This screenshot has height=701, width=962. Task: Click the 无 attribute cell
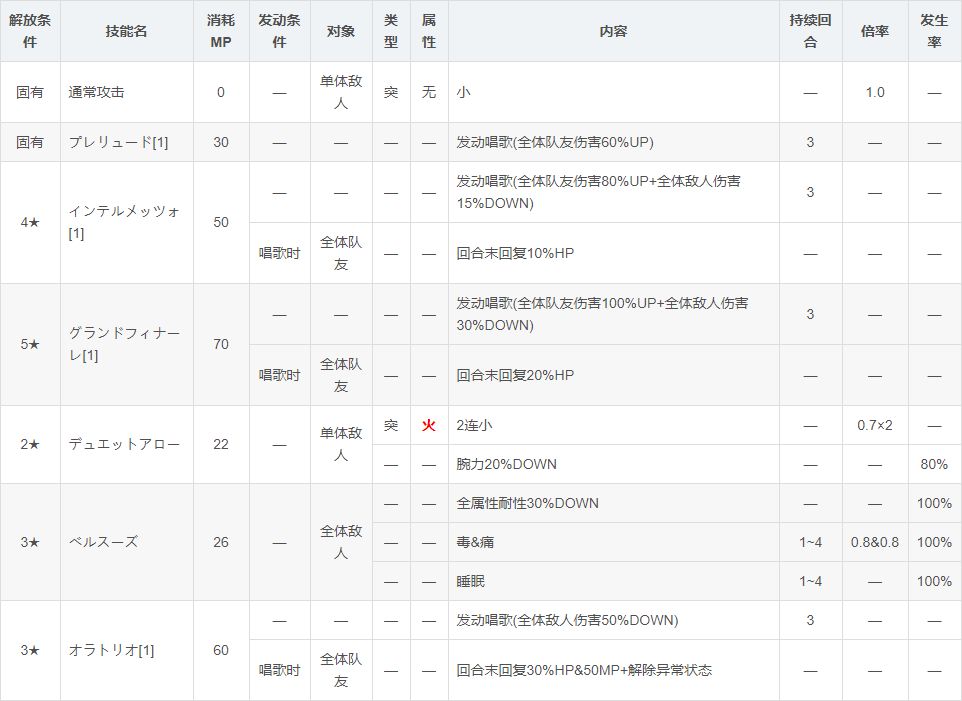tap(429, 92)
